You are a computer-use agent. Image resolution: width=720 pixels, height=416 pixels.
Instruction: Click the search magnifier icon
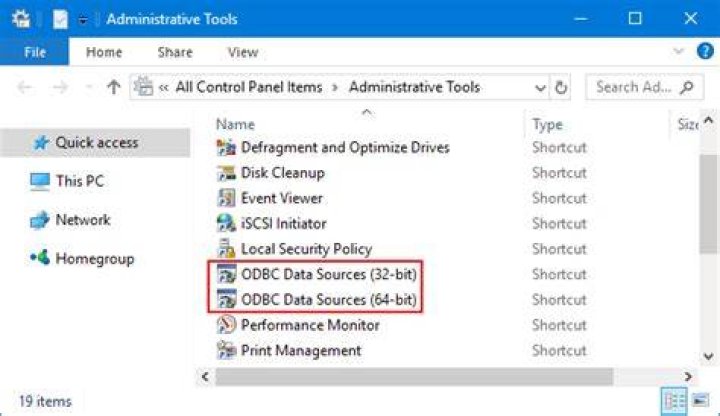[x=687, y=87]
